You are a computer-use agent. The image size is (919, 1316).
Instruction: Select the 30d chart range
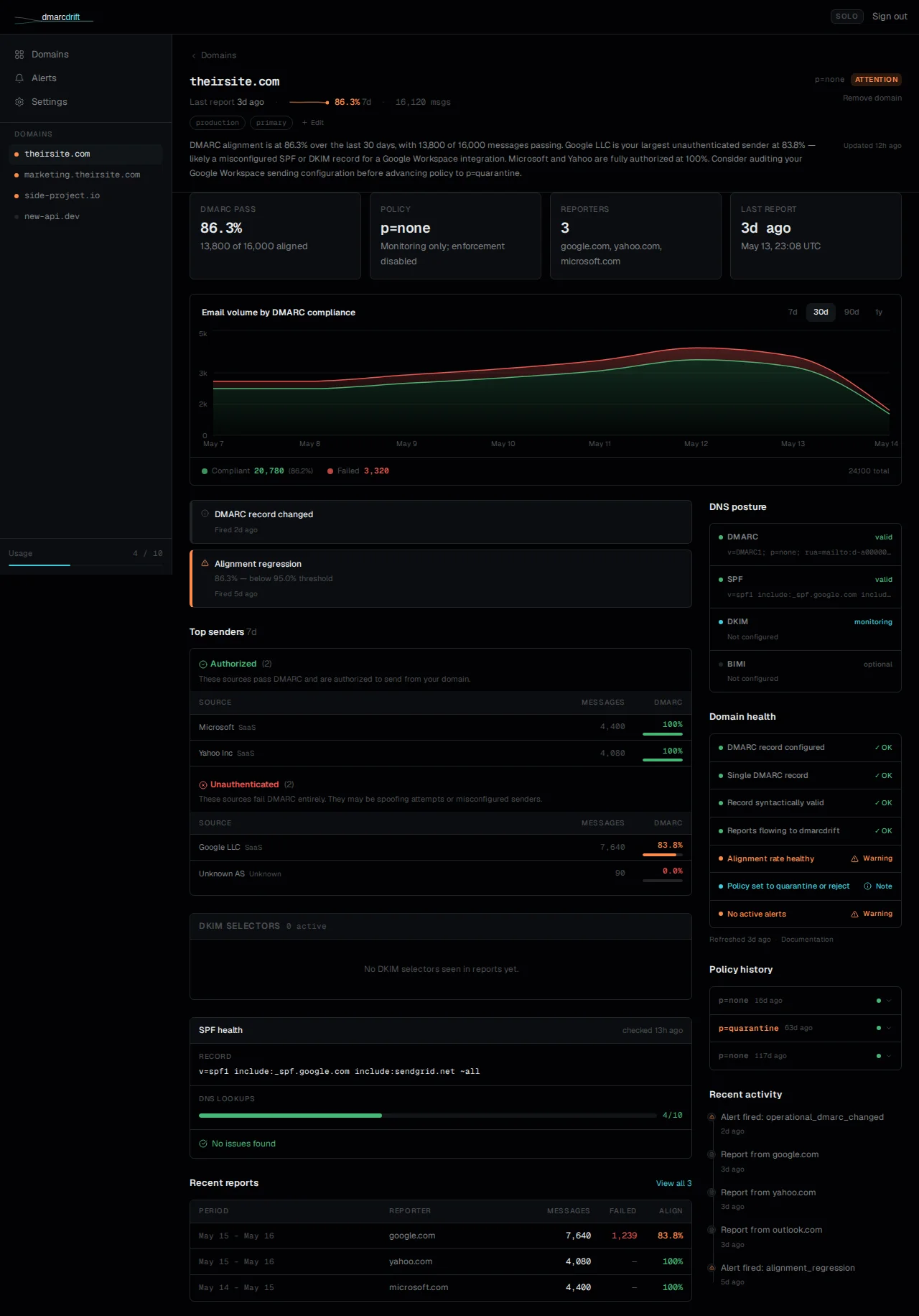coord(821,312)
